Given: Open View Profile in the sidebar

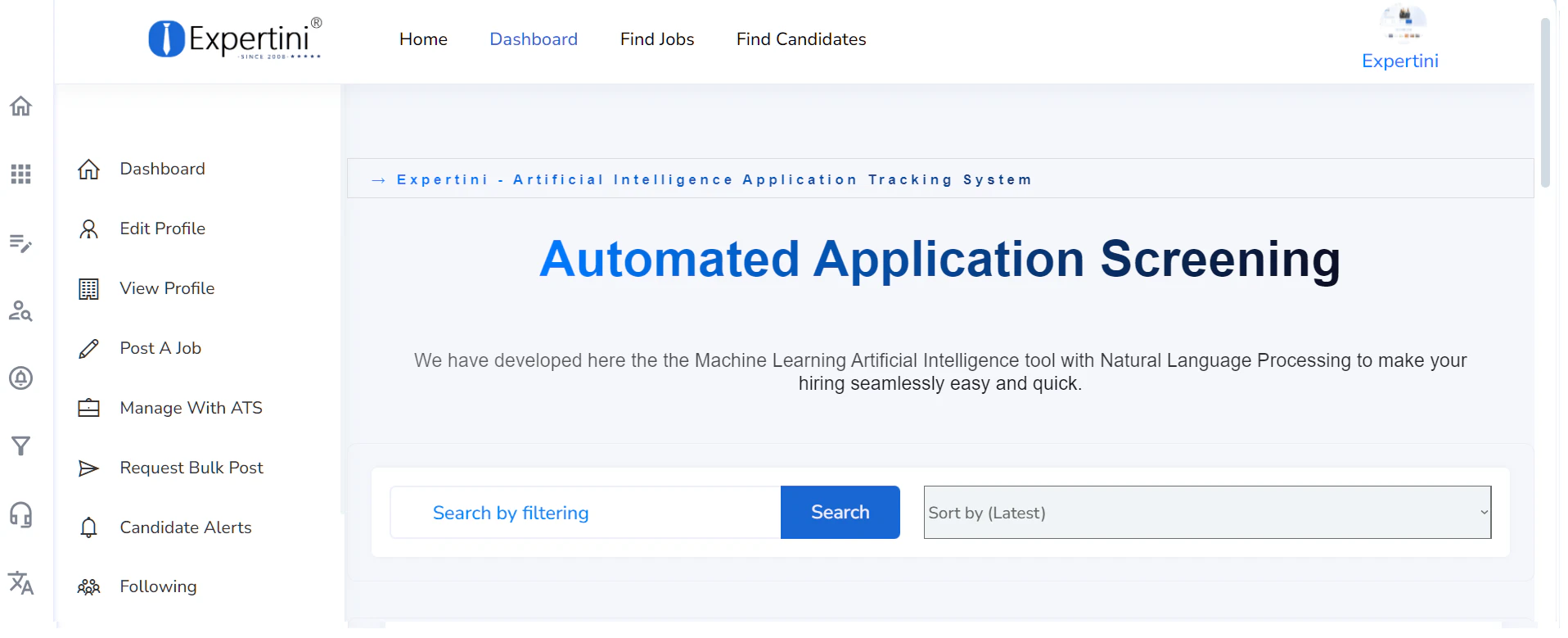Looking at the screenshot, I should (x=167, y=288).
